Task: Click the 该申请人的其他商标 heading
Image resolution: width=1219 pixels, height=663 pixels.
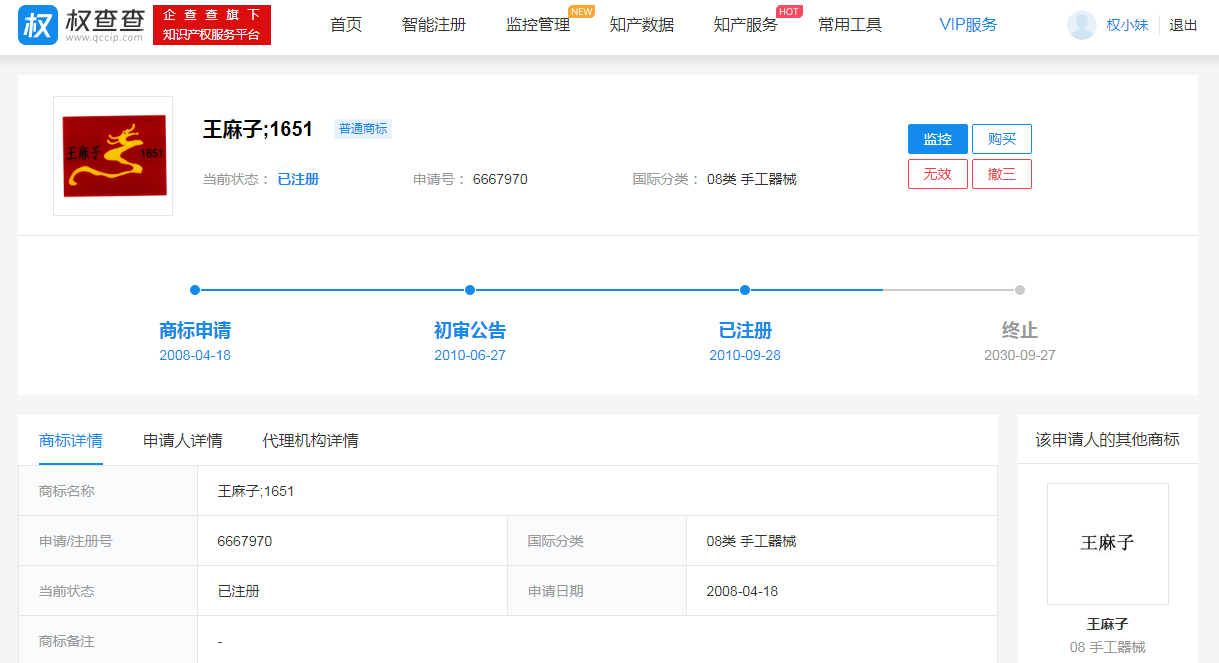Action: click(x=1107, y=439)
